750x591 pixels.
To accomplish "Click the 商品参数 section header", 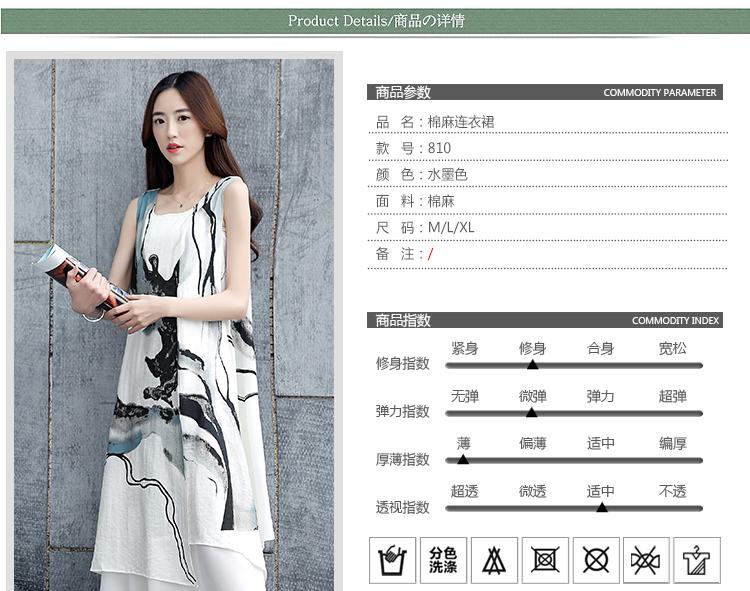I will [403, 92].
